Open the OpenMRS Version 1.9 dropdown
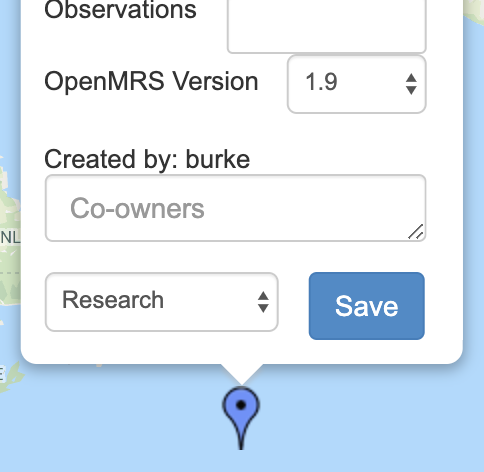Image resolution: width=484 pixels, height=472 pixels. click(x=357, y=84)
